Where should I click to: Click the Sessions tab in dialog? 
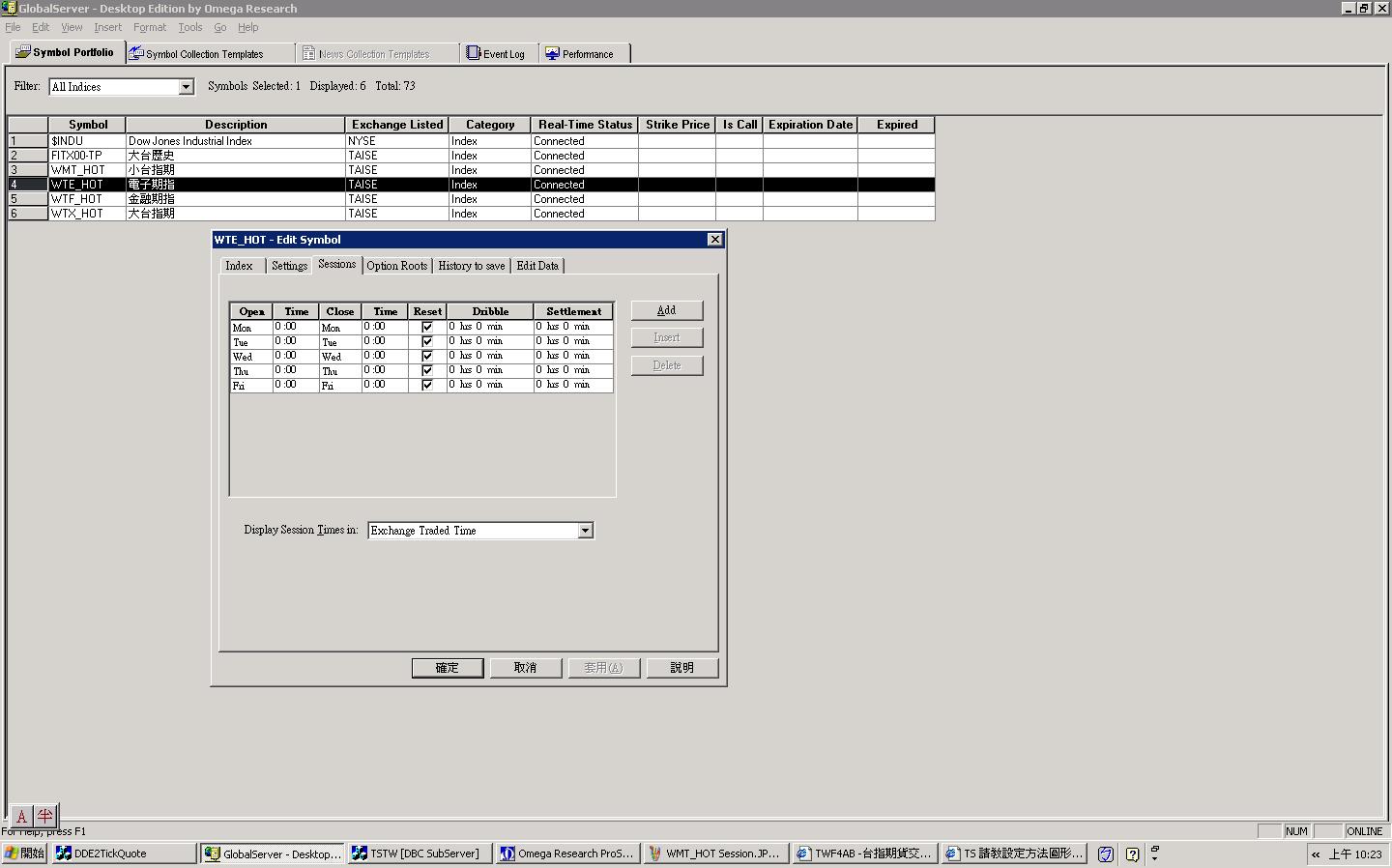coord(337,264)
